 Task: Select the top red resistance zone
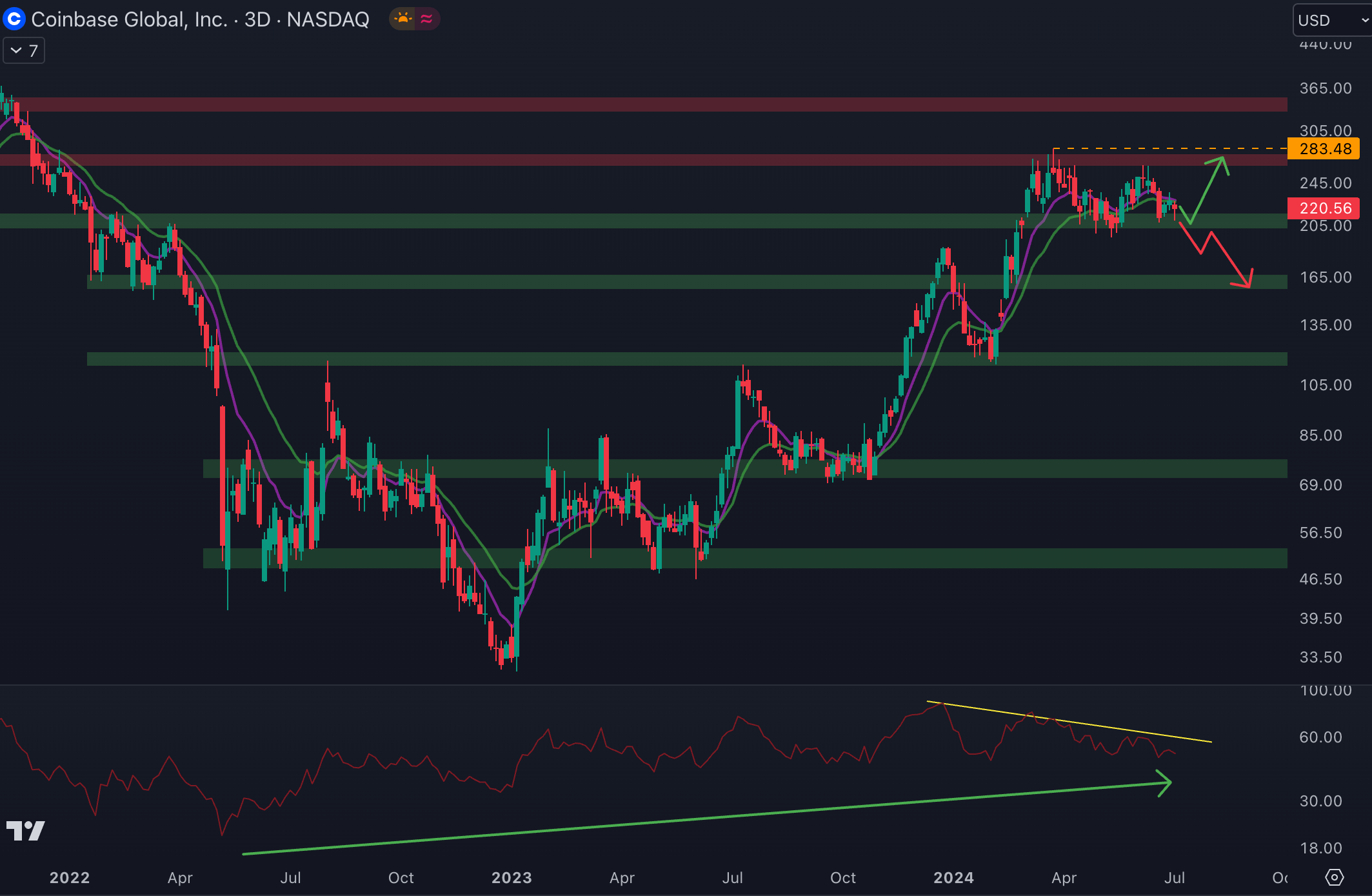tap(645, 105)
